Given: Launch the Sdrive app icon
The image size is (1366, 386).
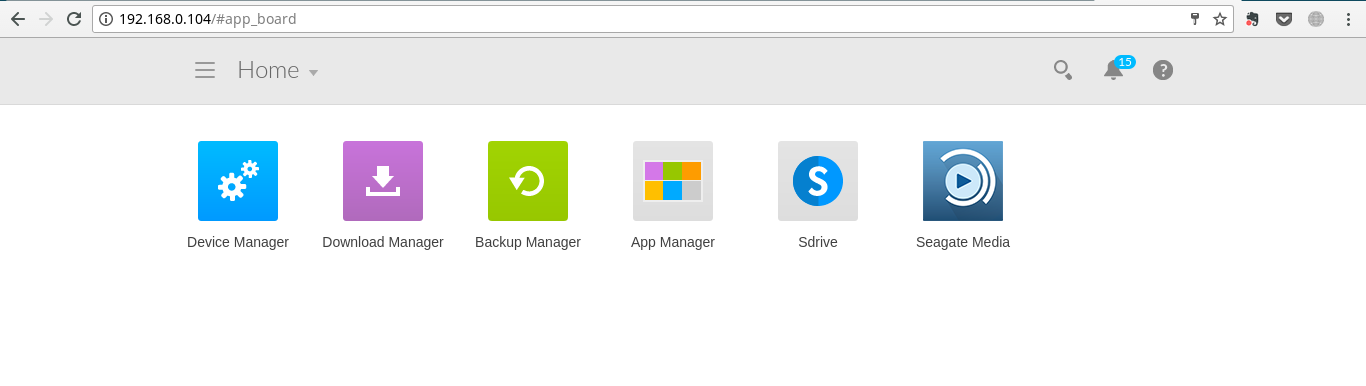Looking at the screenshot, I should click(818, 181).
